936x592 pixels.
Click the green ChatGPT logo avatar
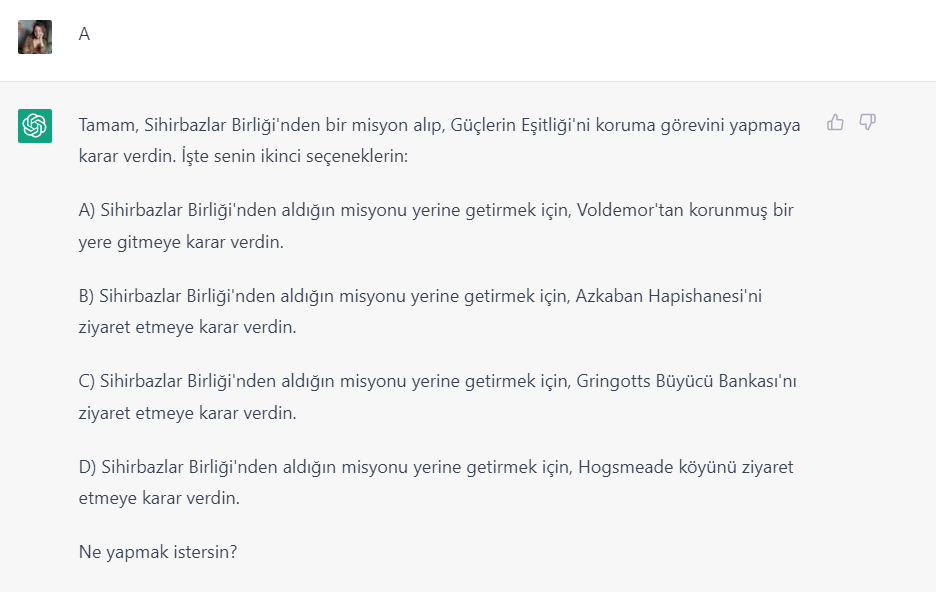[35, 126]
